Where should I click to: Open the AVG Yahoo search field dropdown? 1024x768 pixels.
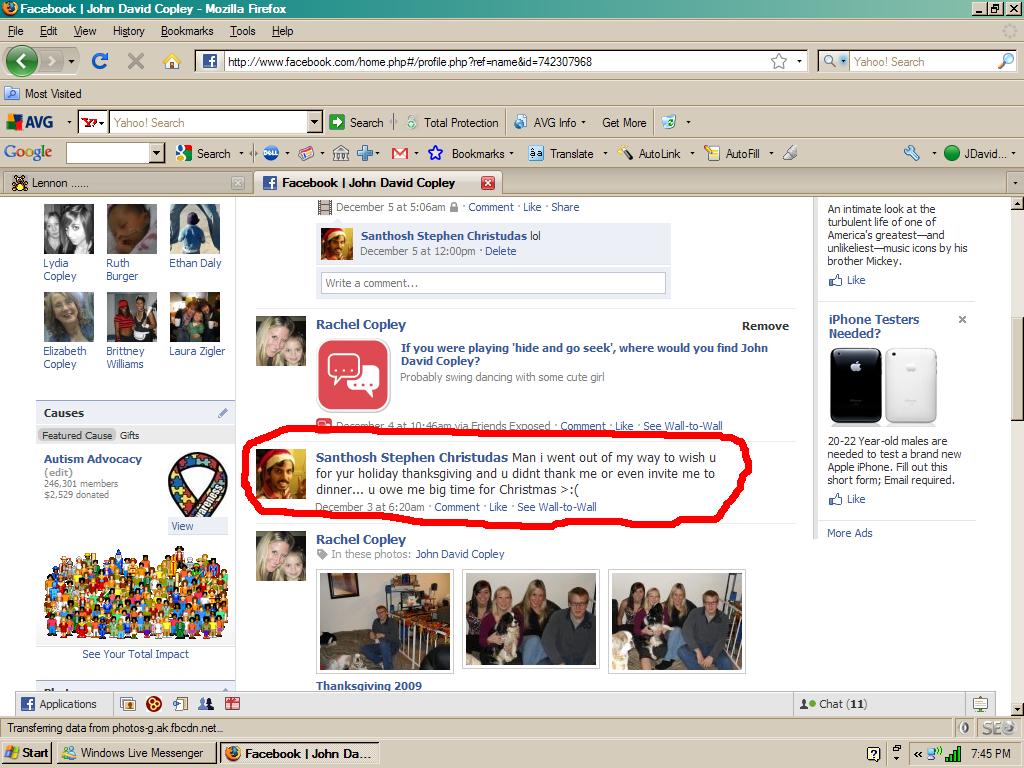315,122
